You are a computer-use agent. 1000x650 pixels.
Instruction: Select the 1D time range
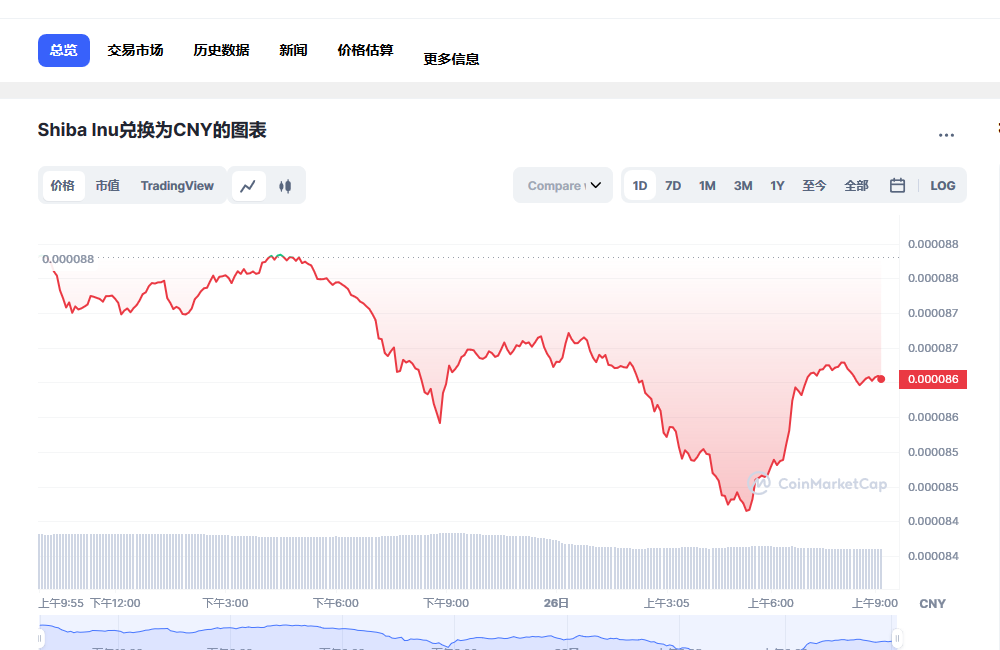point(640,186)
